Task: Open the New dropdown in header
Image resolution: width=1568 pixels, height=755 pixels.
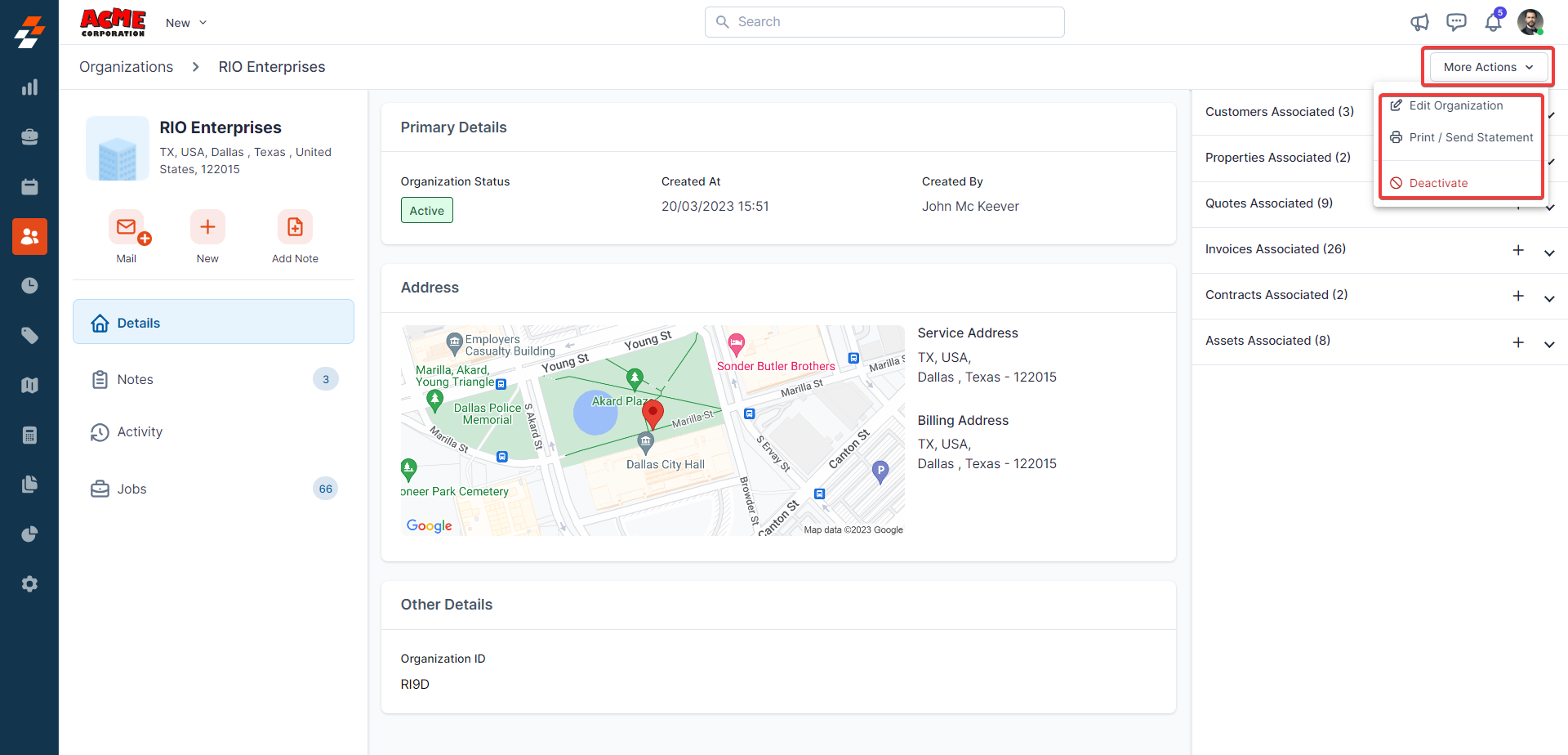Action: click(x=186, y=23)
